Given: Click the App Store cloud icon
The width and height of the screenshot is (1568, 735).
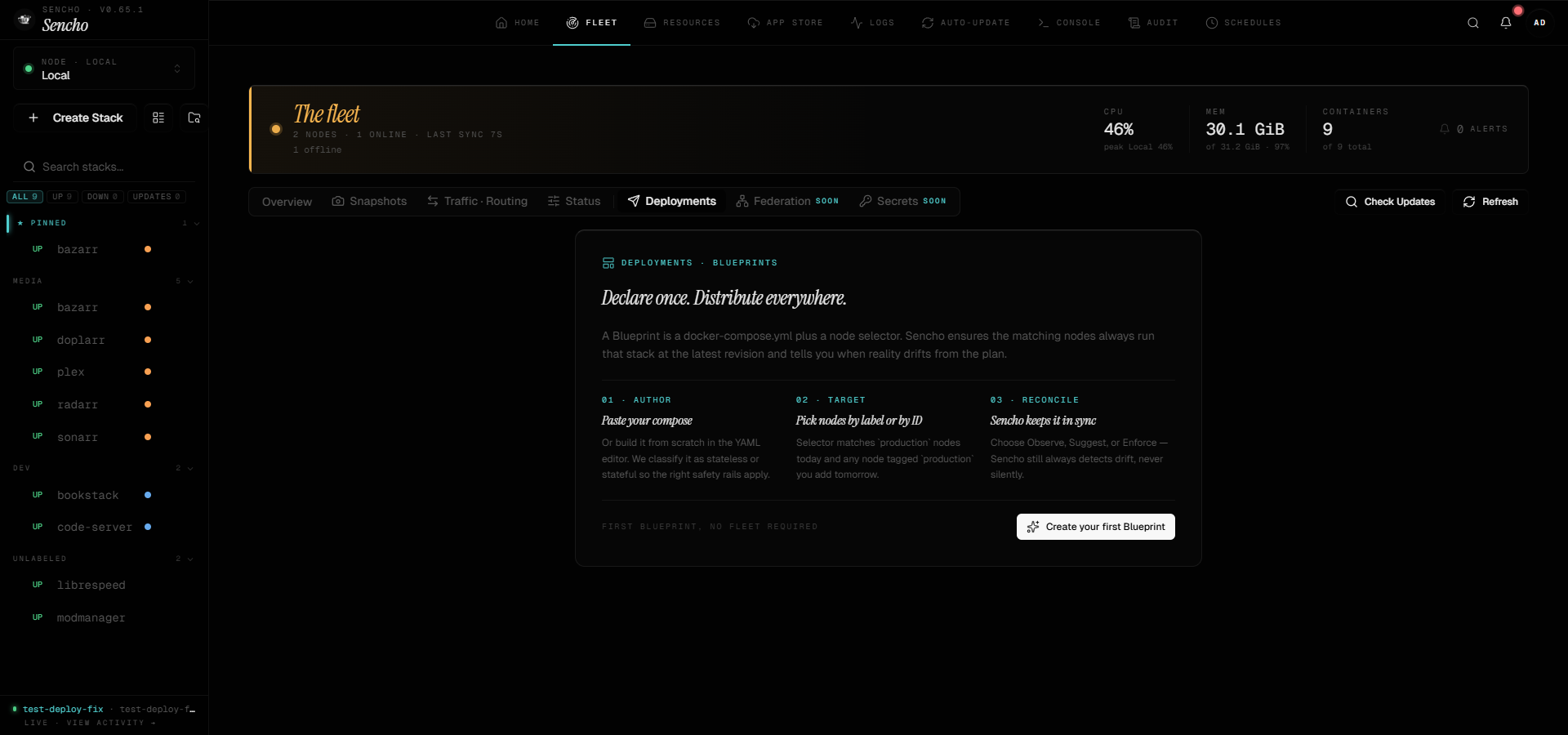Looking at the screenshot, I should (x=753, y=23).
